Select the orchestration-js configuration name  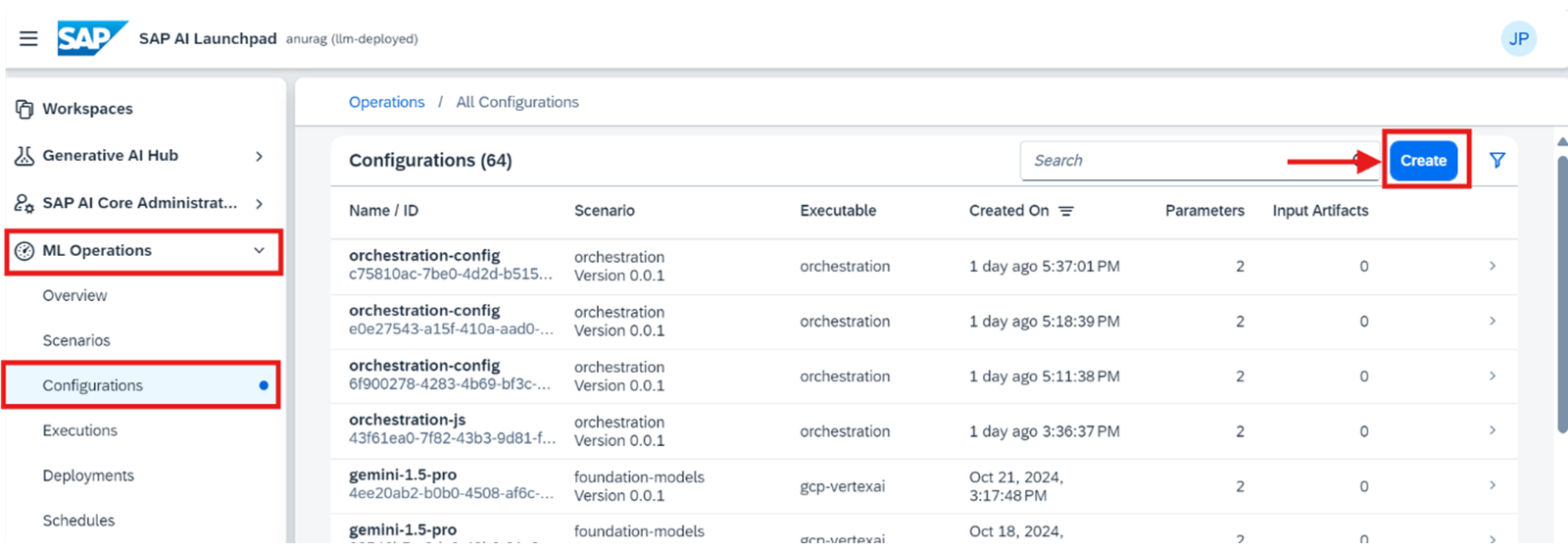(x=408, y=420)
